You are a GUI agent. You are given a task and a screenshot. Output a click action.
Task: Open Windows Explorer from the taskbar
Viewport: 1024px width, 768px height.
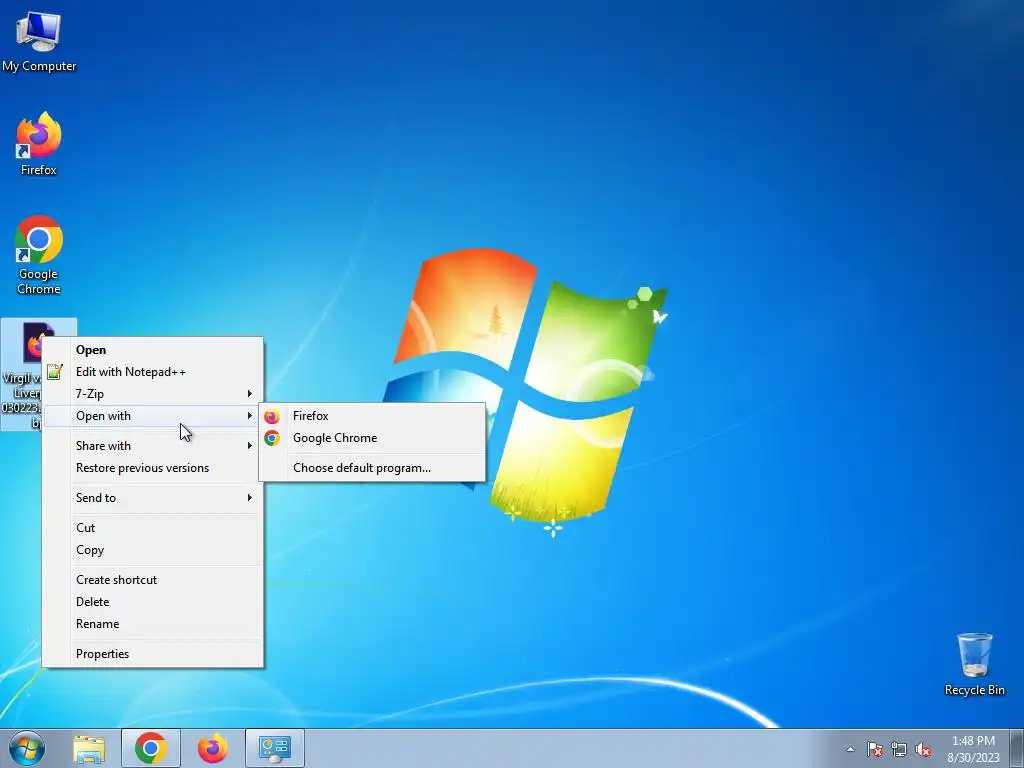point(89,749)
